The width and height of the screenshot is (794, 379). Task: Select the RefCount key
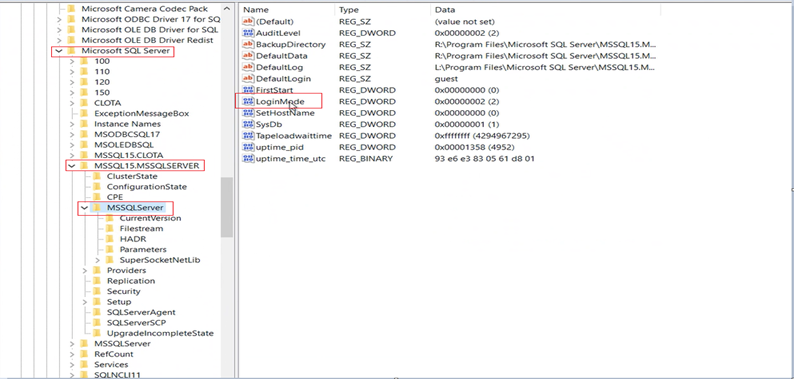pos(113,354)
